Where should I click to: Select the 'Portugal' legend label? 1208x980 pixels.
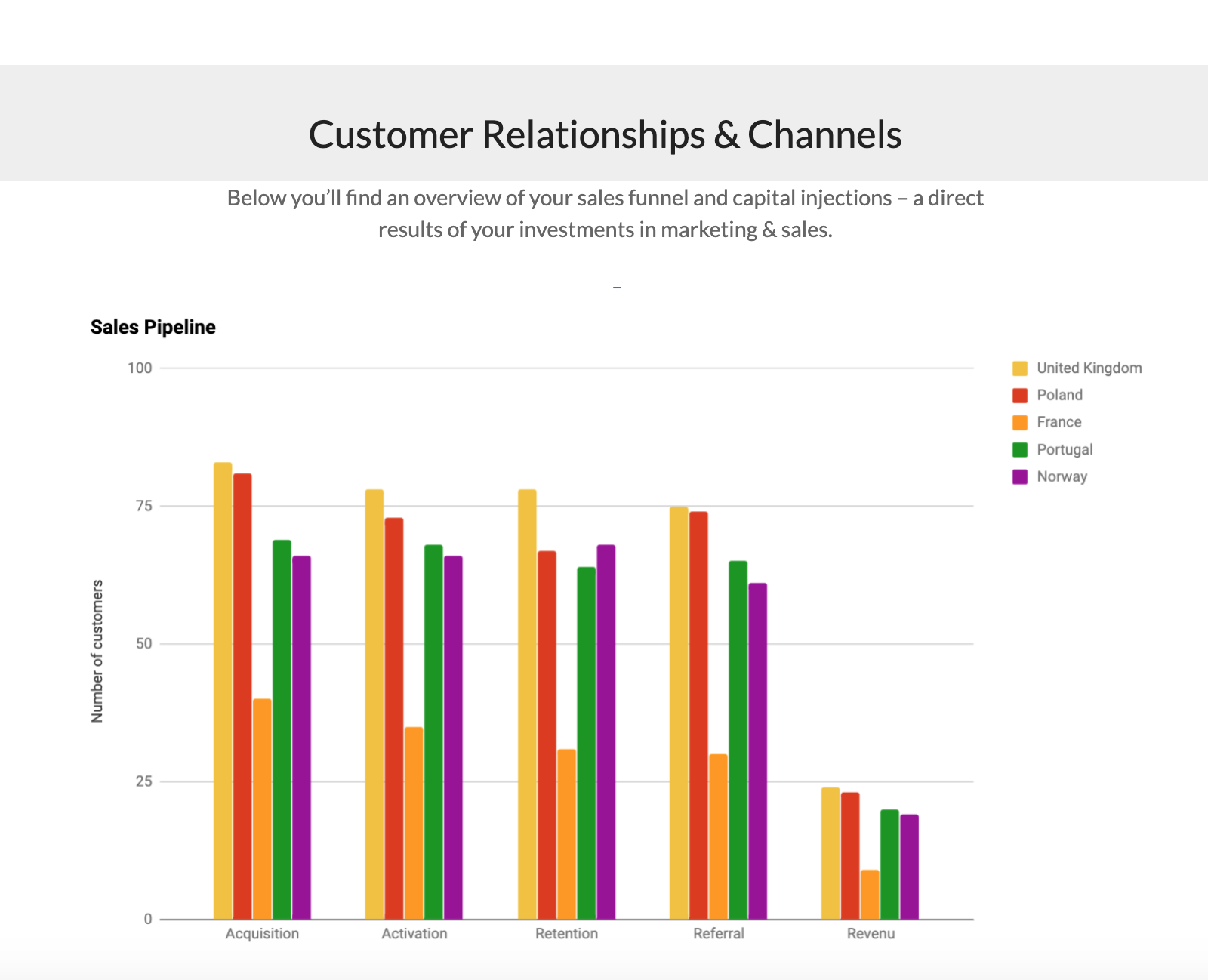point(1065,449)
